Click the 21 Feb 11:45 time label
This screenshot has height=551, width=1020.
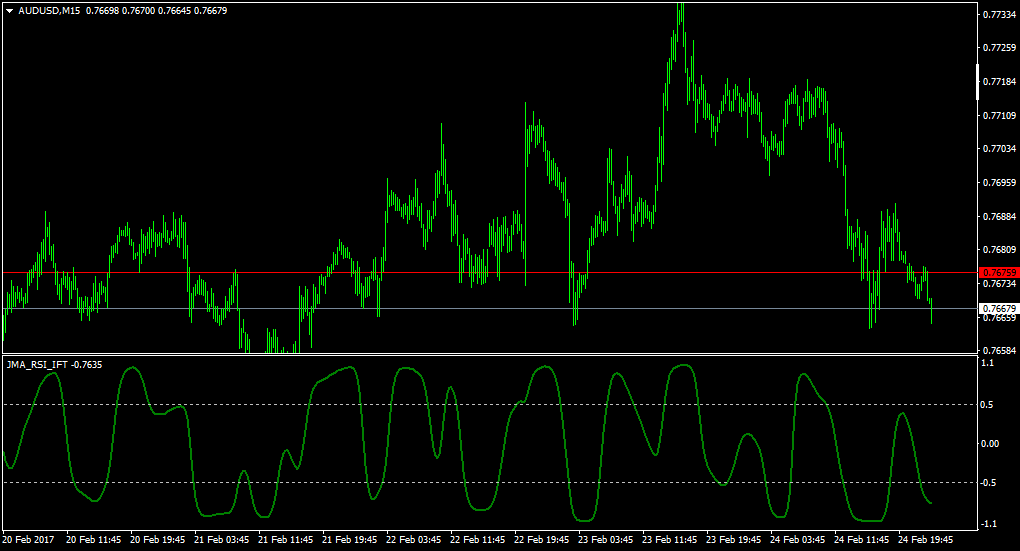pos(286,539)
